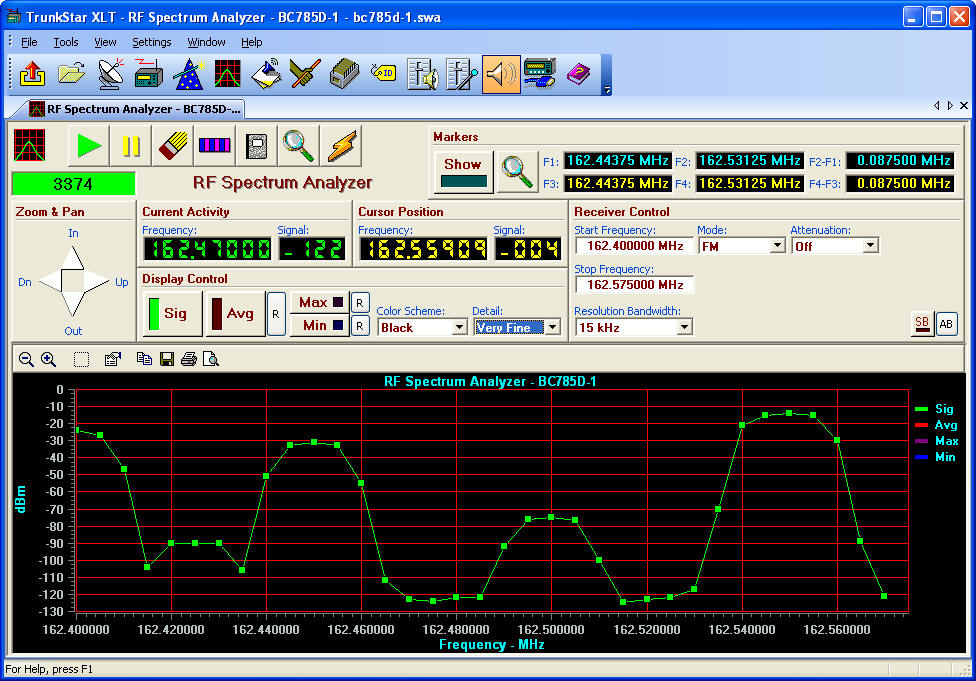
Task: Open the Settings menu
Action: [x=152, y=42]
